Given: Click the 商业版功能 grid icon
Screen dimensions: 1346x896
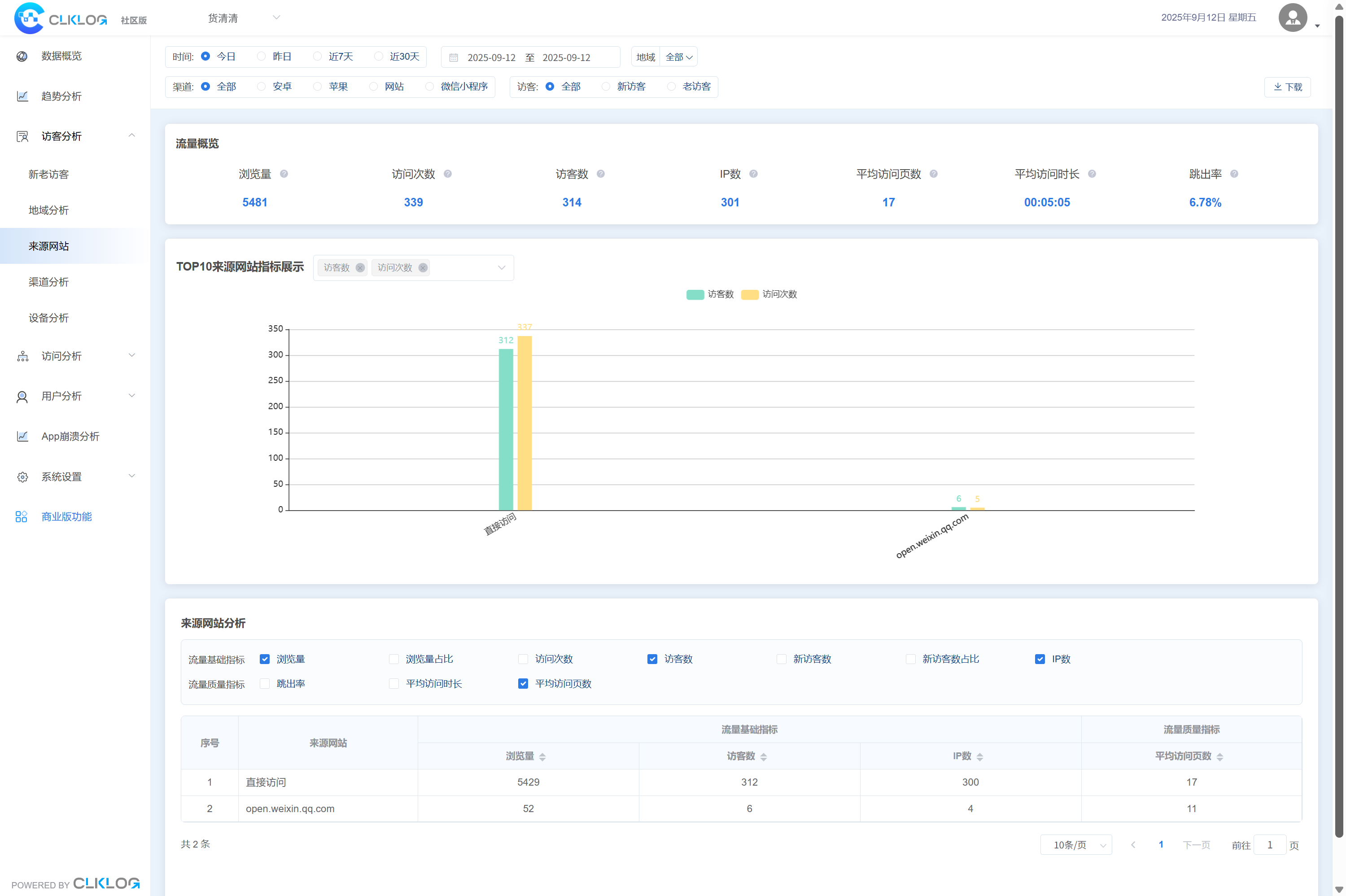Looking at the screenshot, I should click(x=21, y=516).
